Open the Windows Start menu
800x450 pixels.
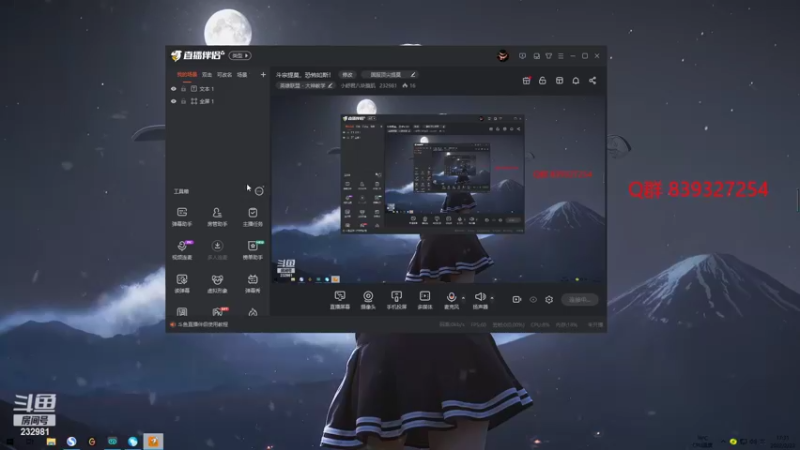point(10,441)
